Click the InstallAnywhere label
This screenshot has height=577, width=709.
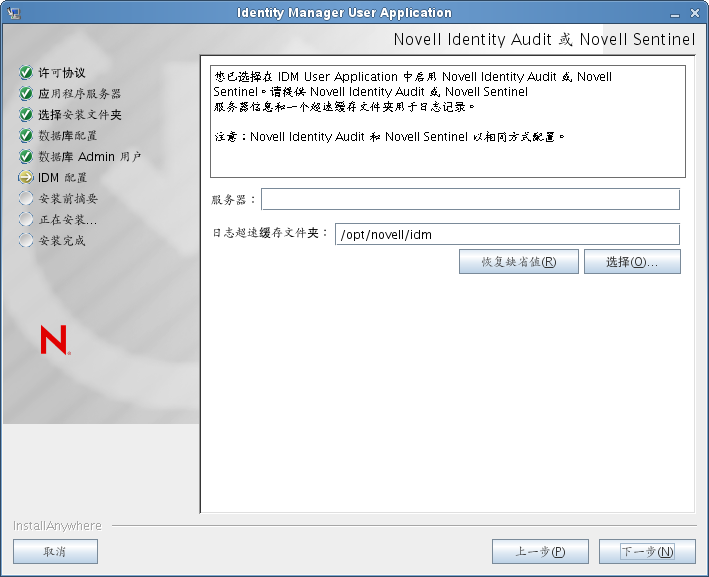coord(57,525)
